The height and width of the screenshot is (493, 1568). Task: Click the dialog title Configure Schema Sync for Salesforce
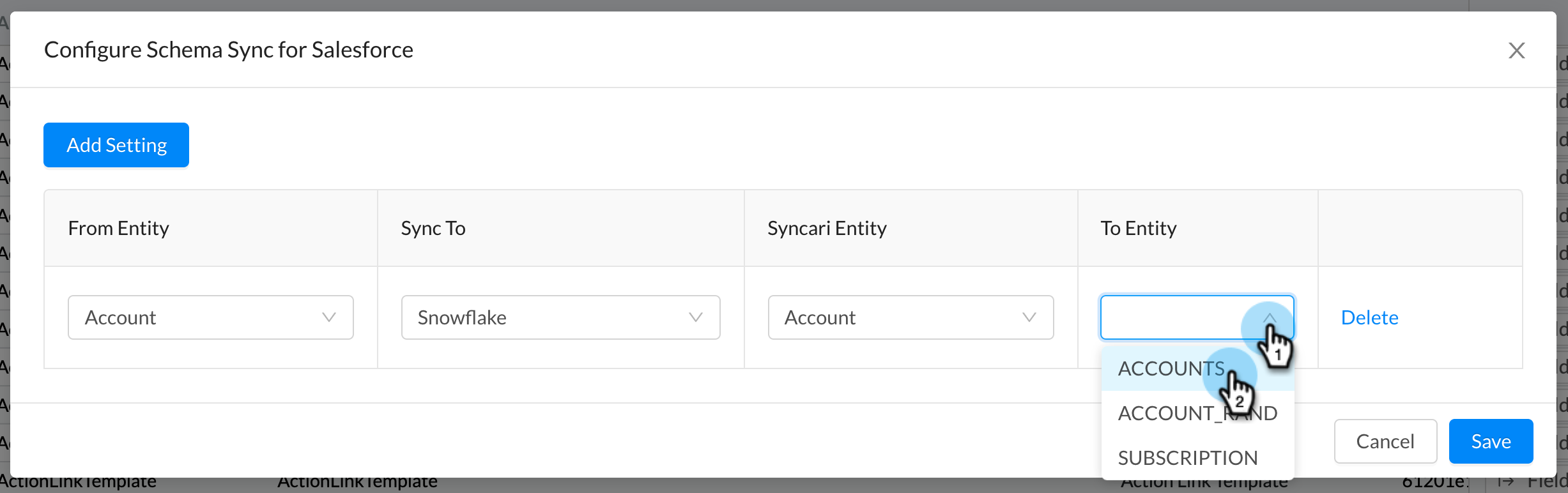(x=228, y=49)
